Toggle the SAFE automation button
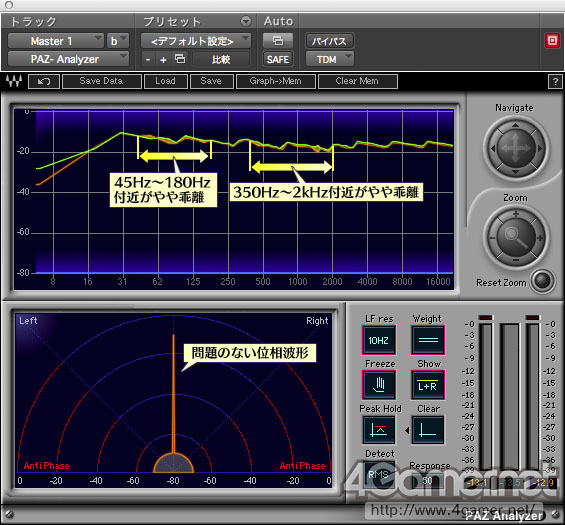565x525 pixels. pos(278,59)
